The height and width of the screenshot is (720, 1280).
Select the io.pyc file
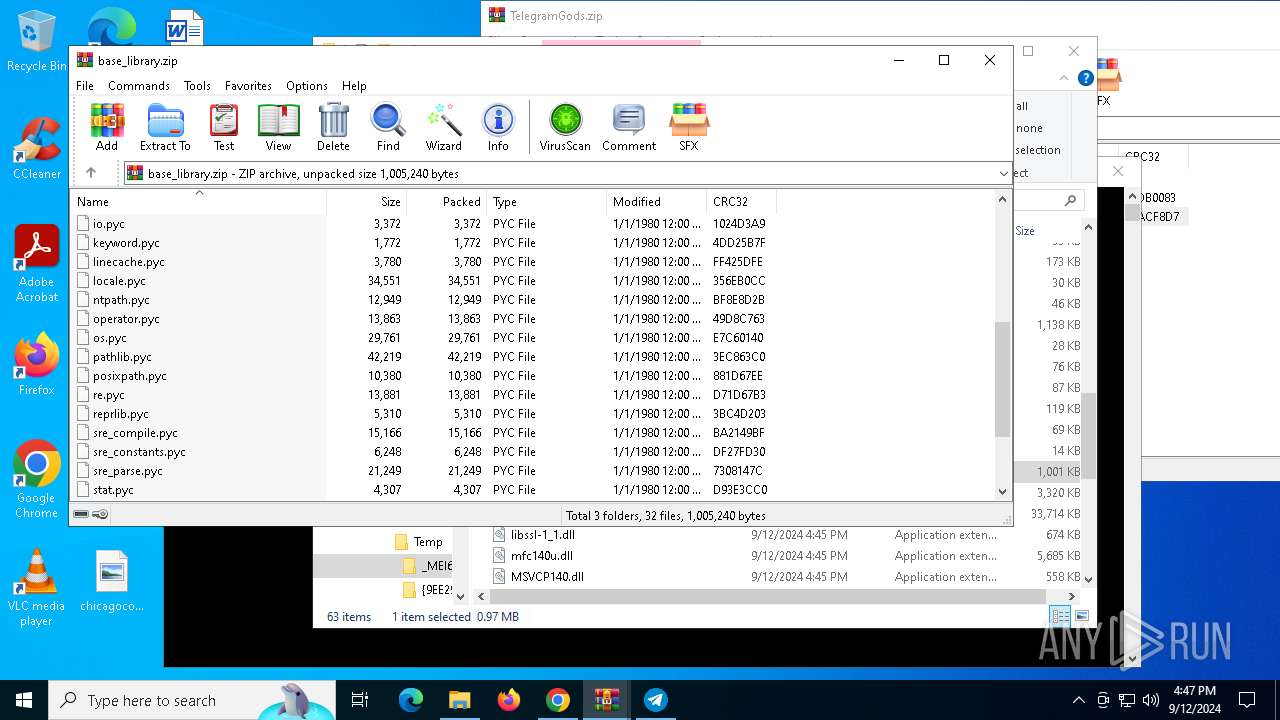coord(109,224)
